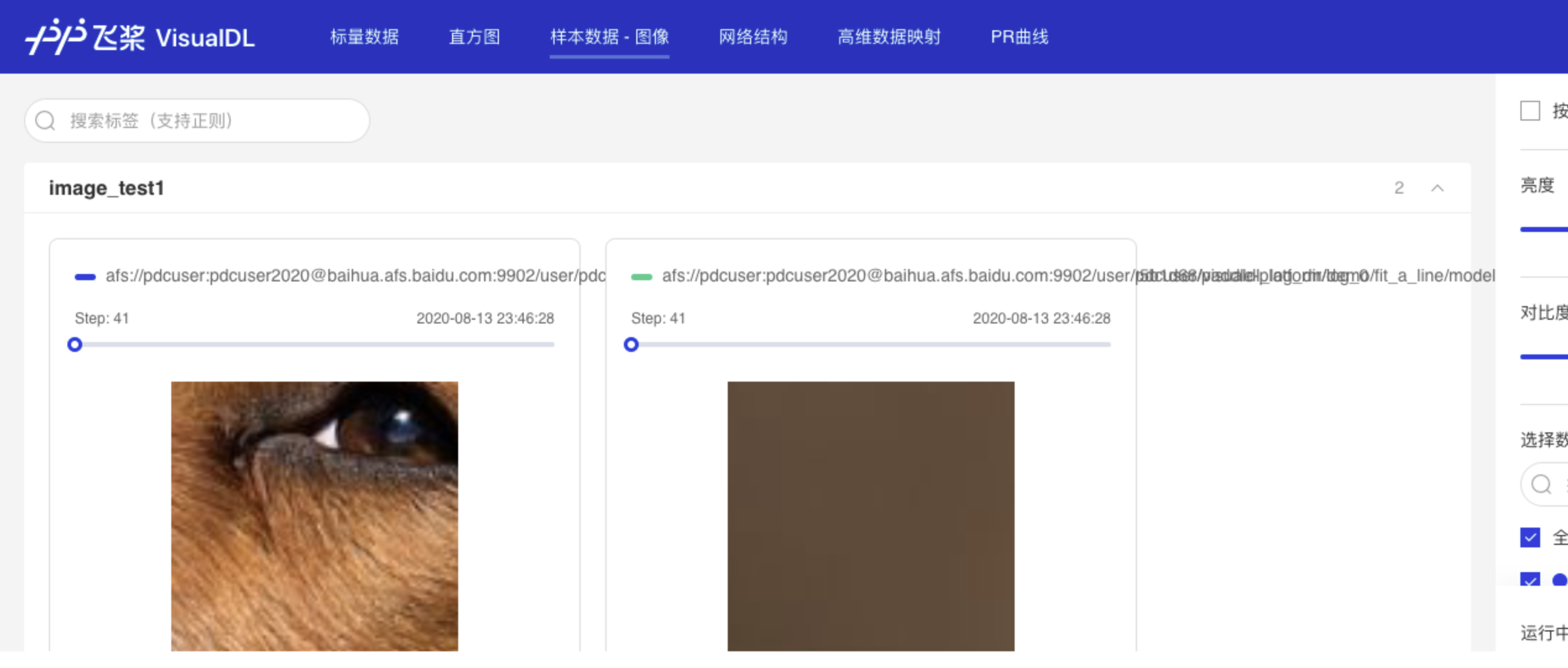Click the PaddlePaddle VisualDL logo

click(x=140, y=37)
